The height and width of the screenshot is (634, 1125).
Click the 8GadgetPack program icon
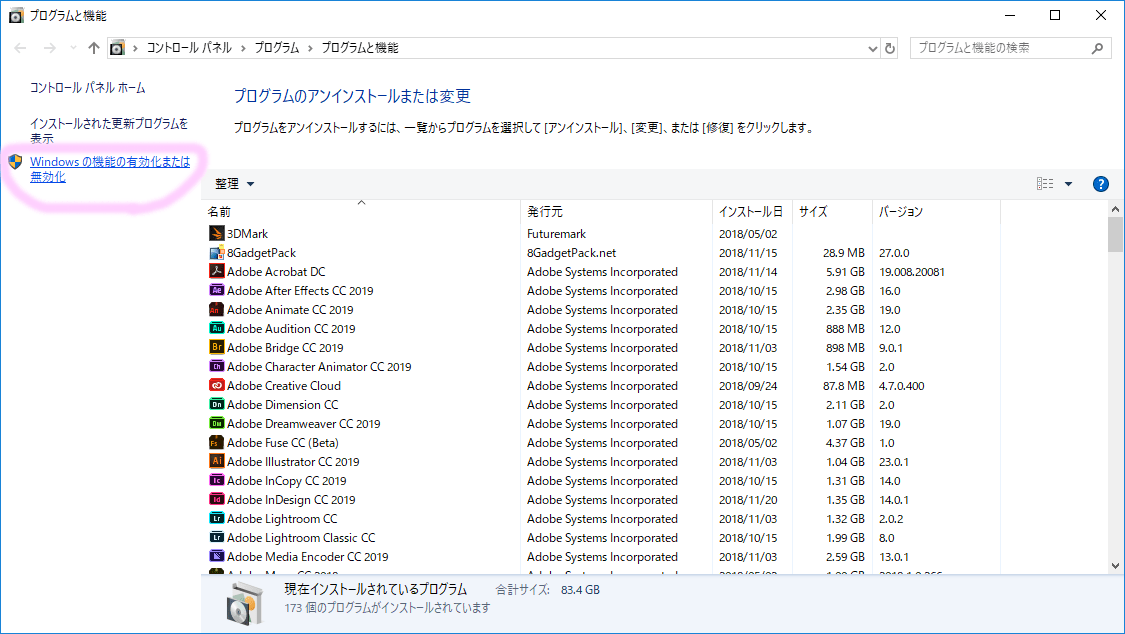click(216, 252)
